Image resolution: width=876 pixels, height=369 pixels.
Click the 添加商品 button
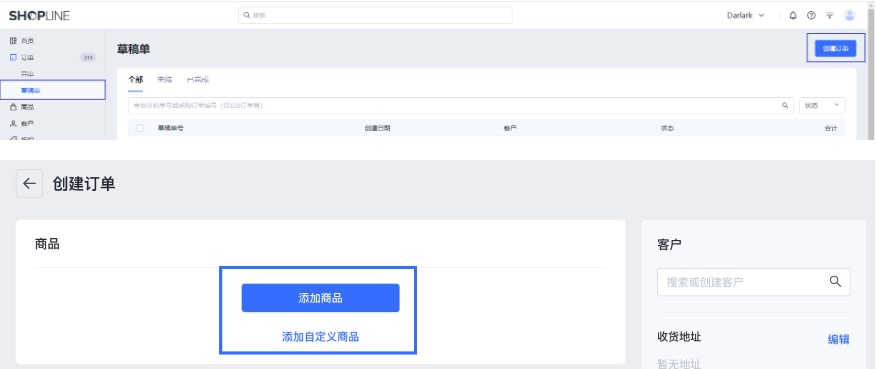click(320, 298)
